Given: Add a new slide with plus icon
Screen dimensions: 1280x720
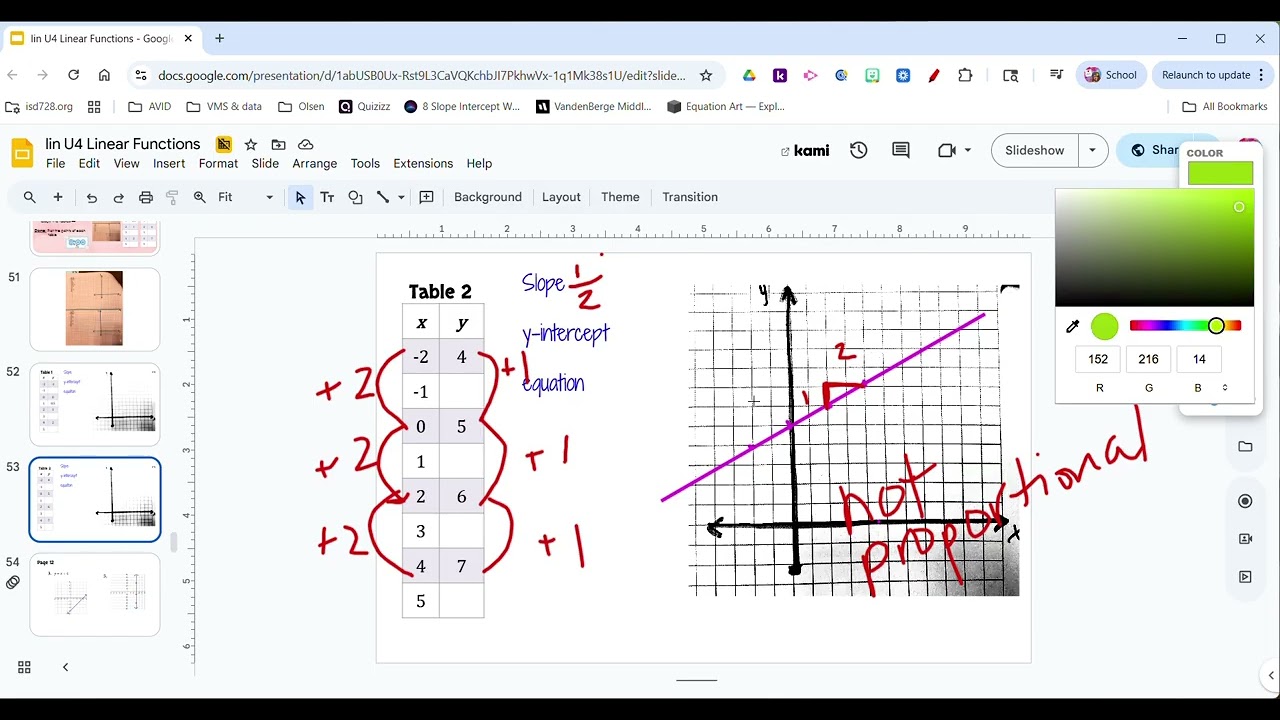Looking at the screenshot, I should [x=58, y=197].
